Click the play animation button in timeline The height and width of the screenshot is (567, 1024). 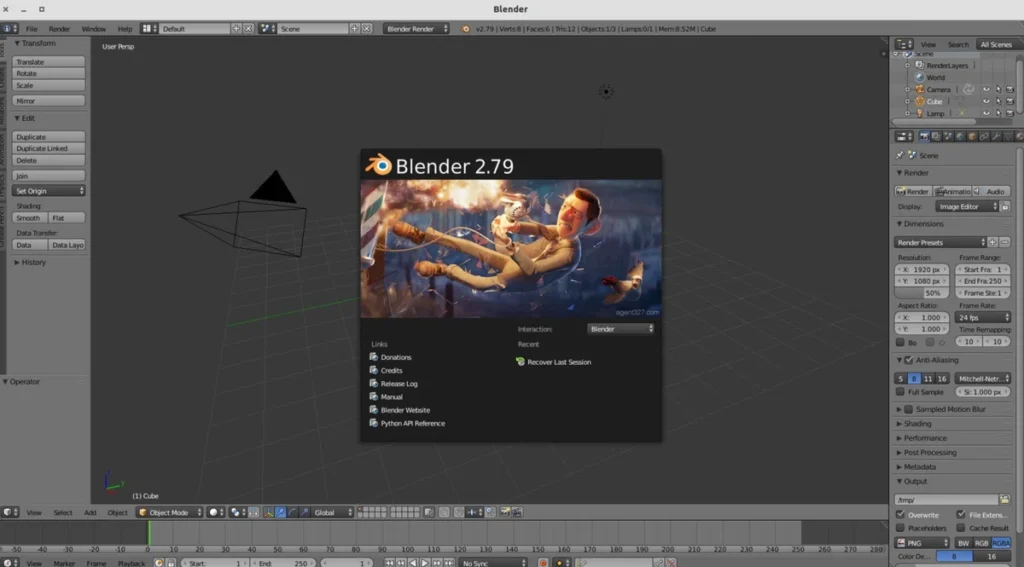click(424, 562)
